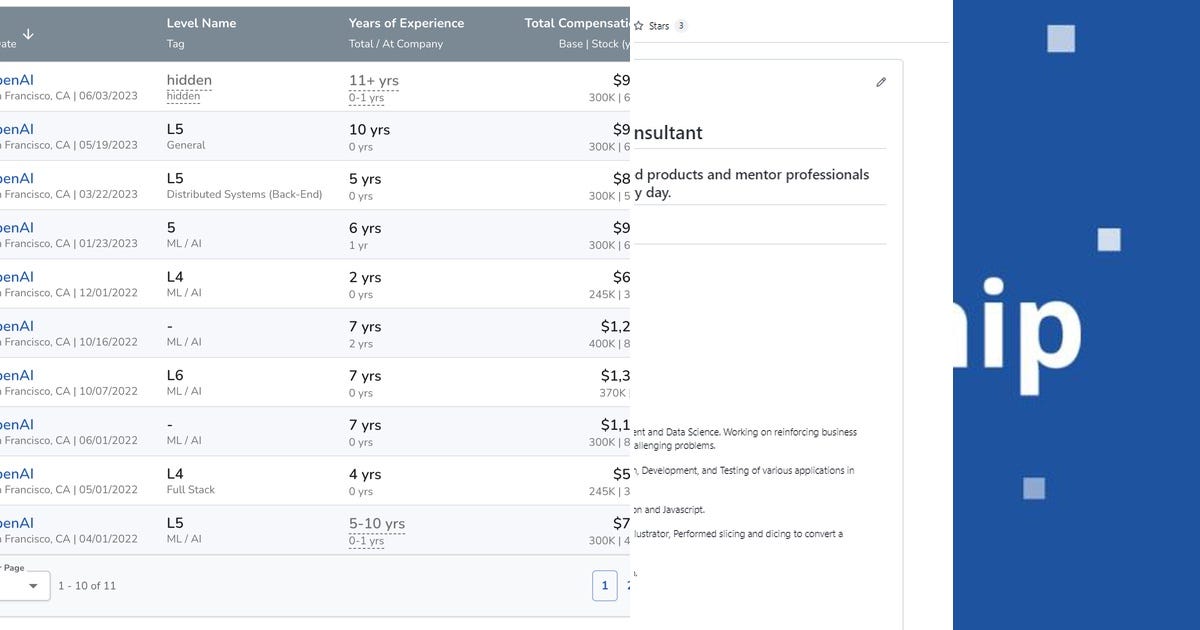Sort by the Level Name column header
The image size is (1200, 630).
pos(201,23)
